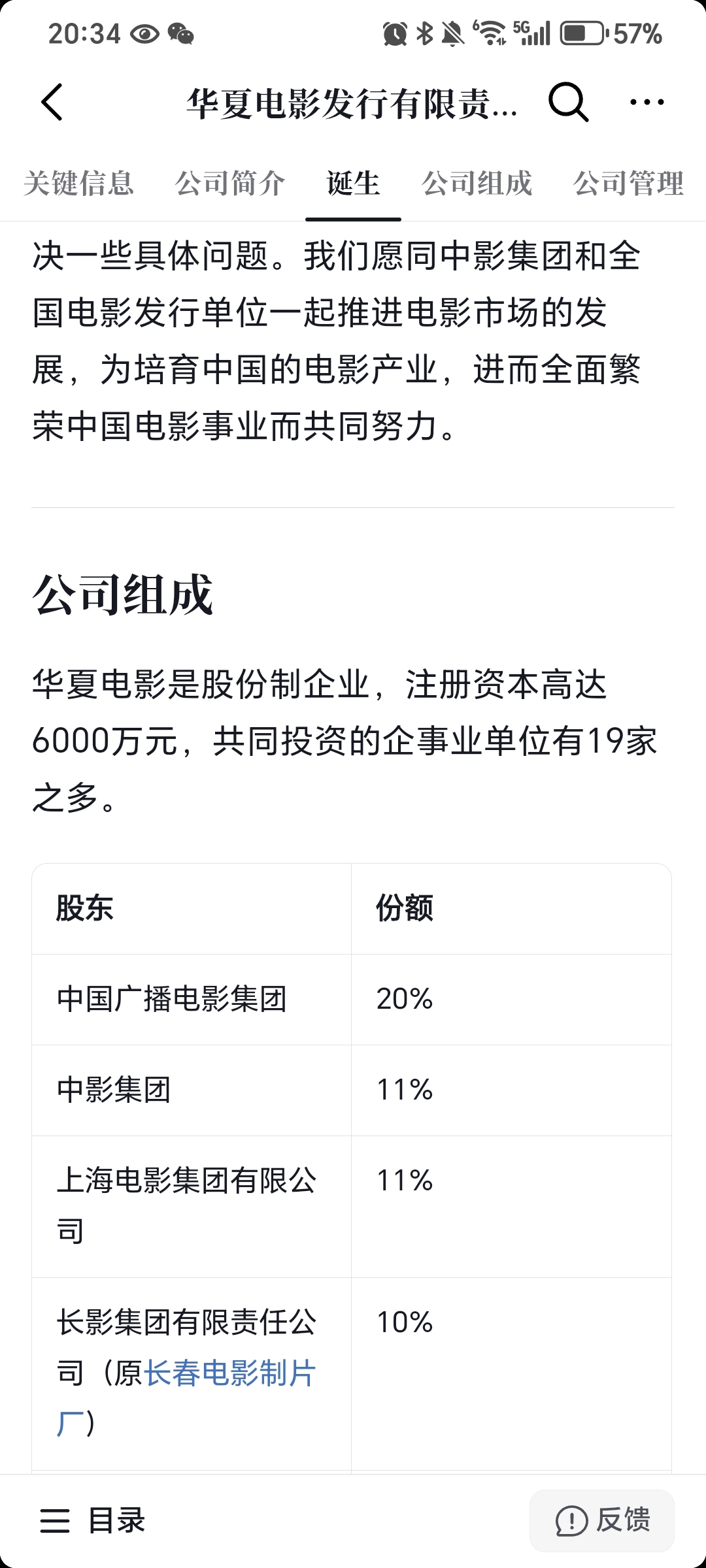Tap the battery indicator icon
Image resolution: width=706 pixels, height=1568 pixels.
pos(584,34)
